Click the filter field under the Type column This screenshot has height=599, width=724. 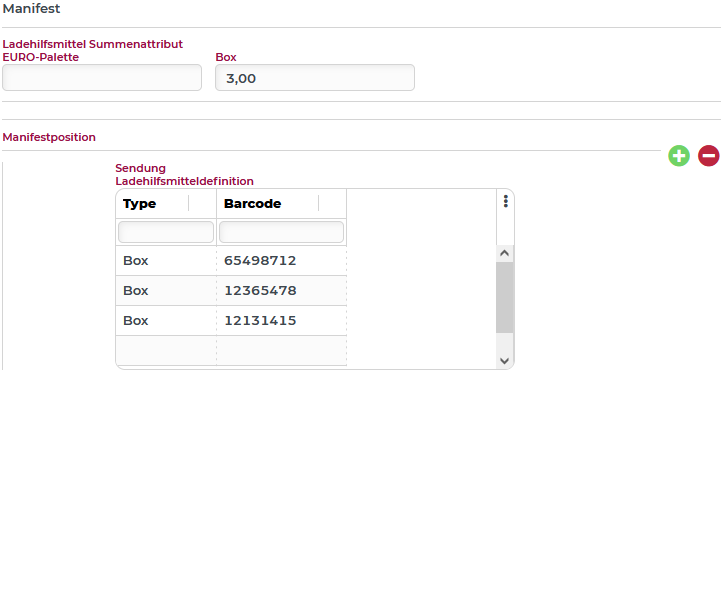[x=166, y=232]
